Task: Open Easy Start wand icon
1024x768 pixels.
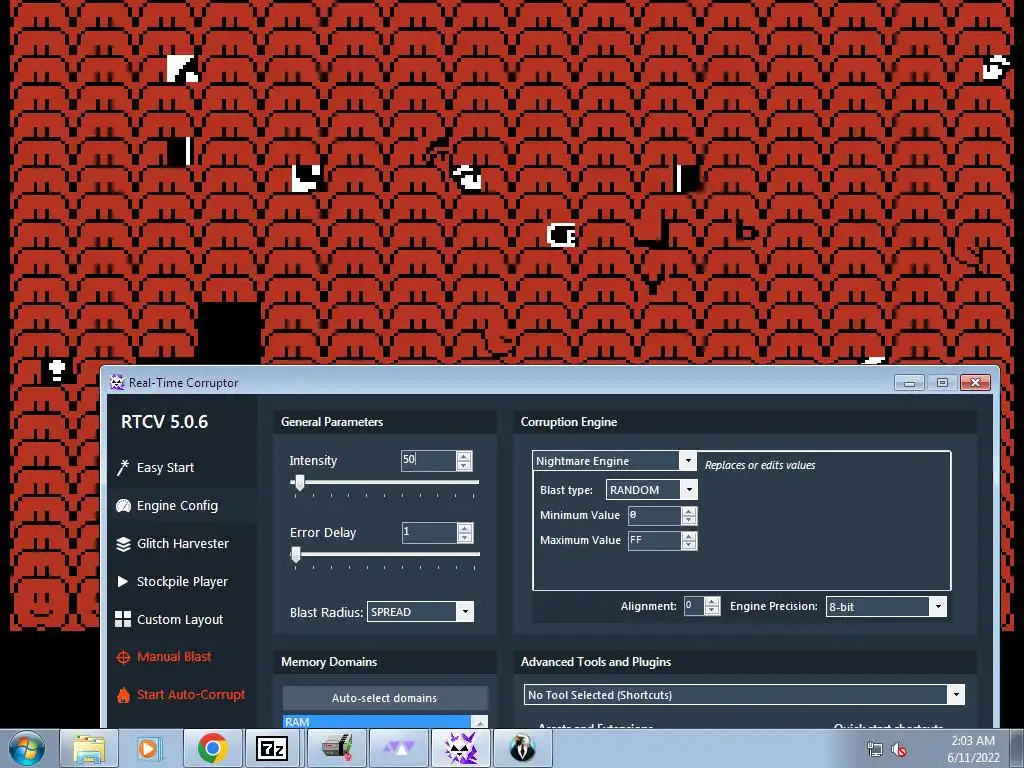Action: [123, 468]
